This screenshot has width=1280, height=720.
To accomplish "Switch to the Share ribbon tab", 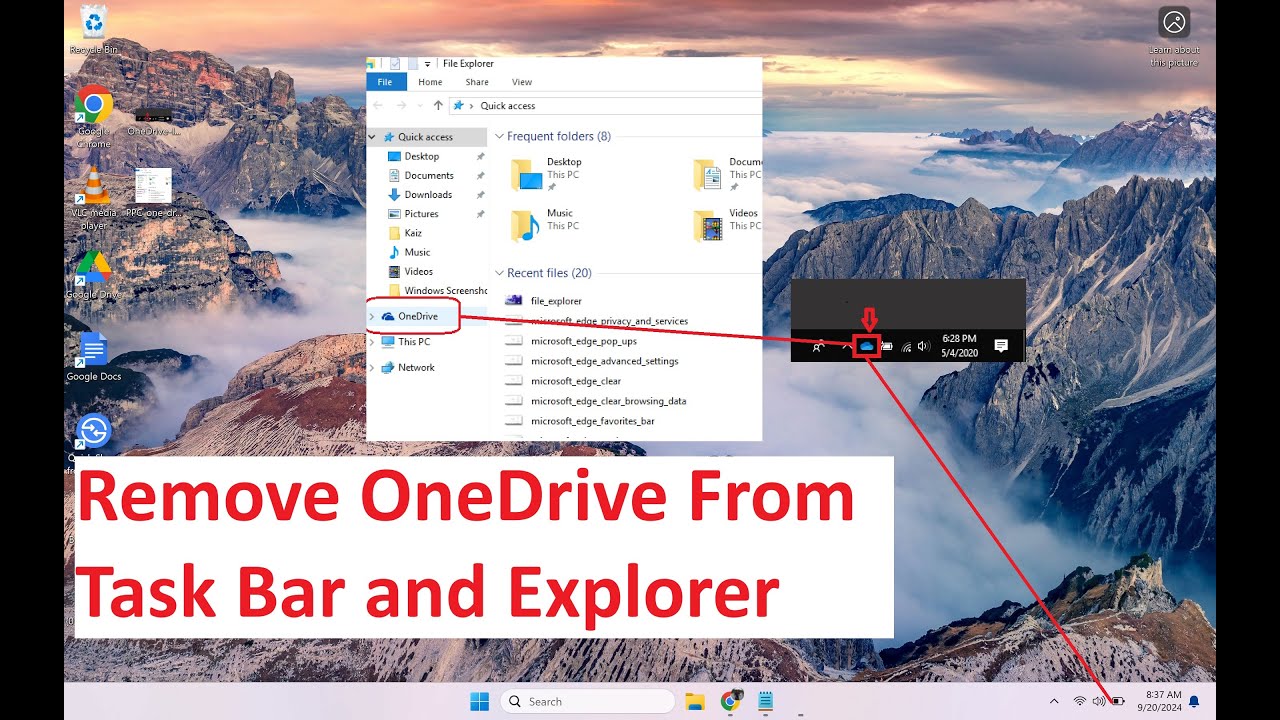I will tap(477, 82).
